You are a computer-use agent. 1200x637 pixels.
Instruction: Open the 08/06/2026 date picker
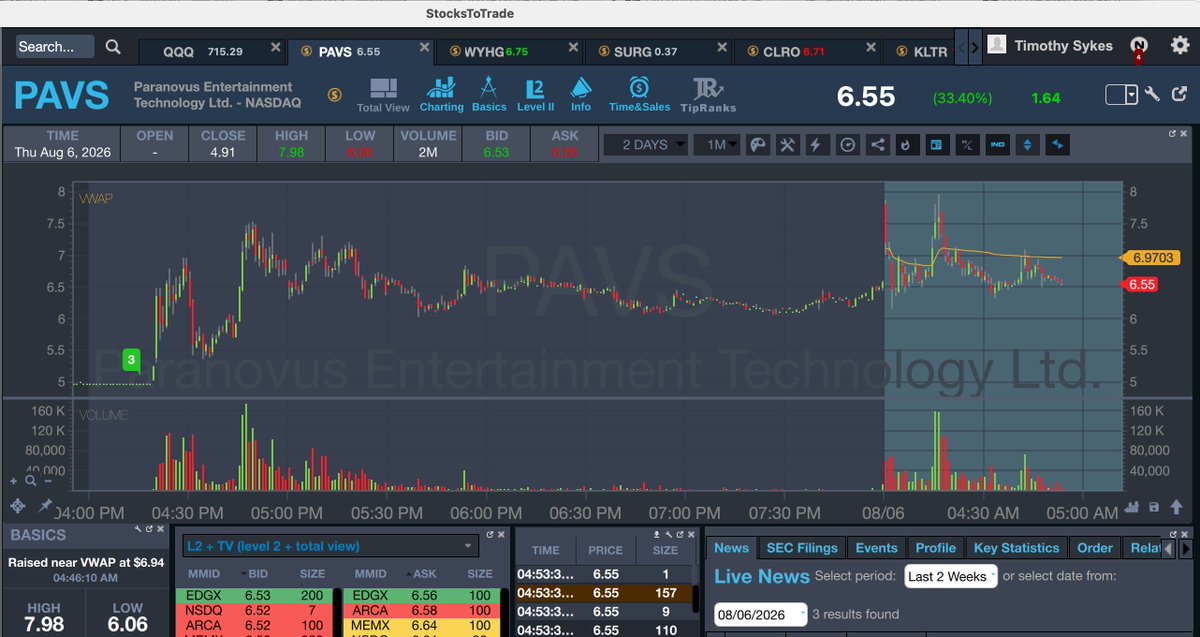tap(760, 614)
